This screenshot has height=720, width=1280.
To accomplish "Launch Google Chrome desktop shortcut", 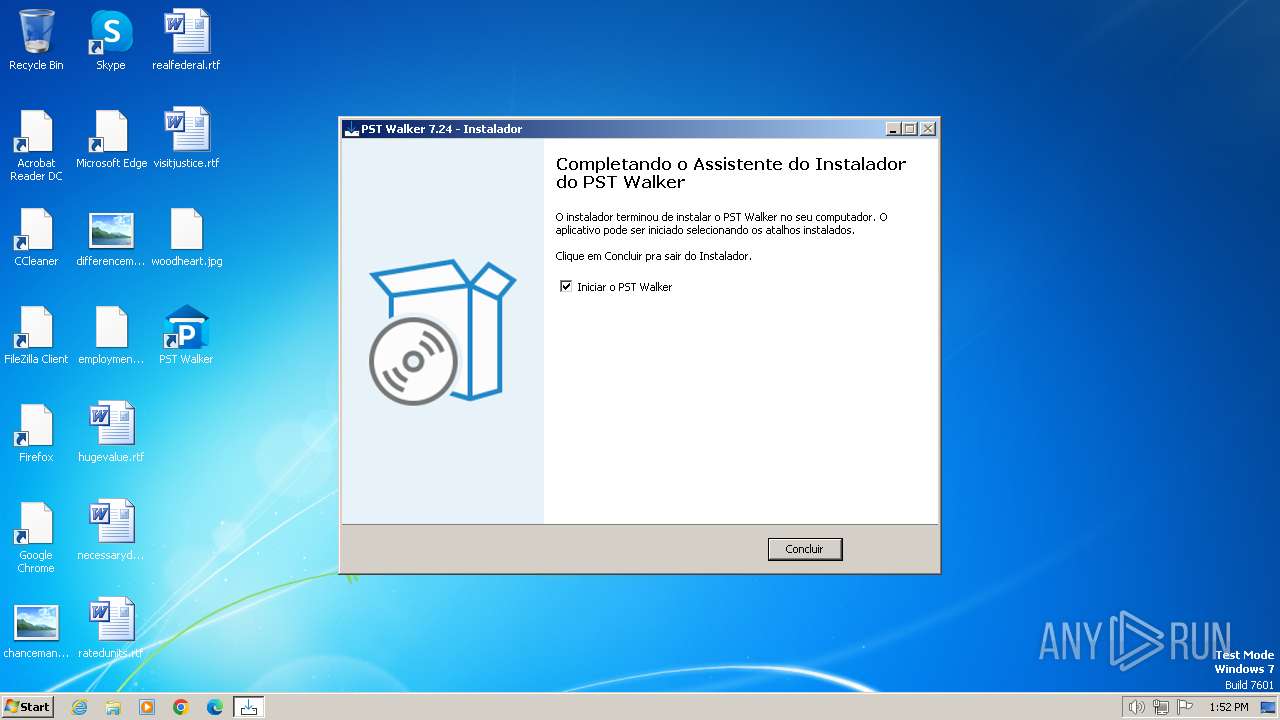I will pyautogui.click(x=36, y=538).
